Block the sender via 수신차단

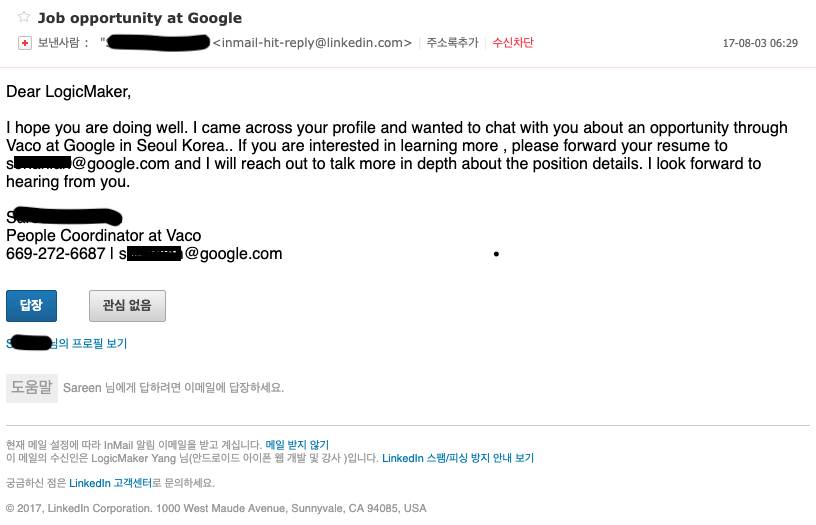click(x=513, y=43)
